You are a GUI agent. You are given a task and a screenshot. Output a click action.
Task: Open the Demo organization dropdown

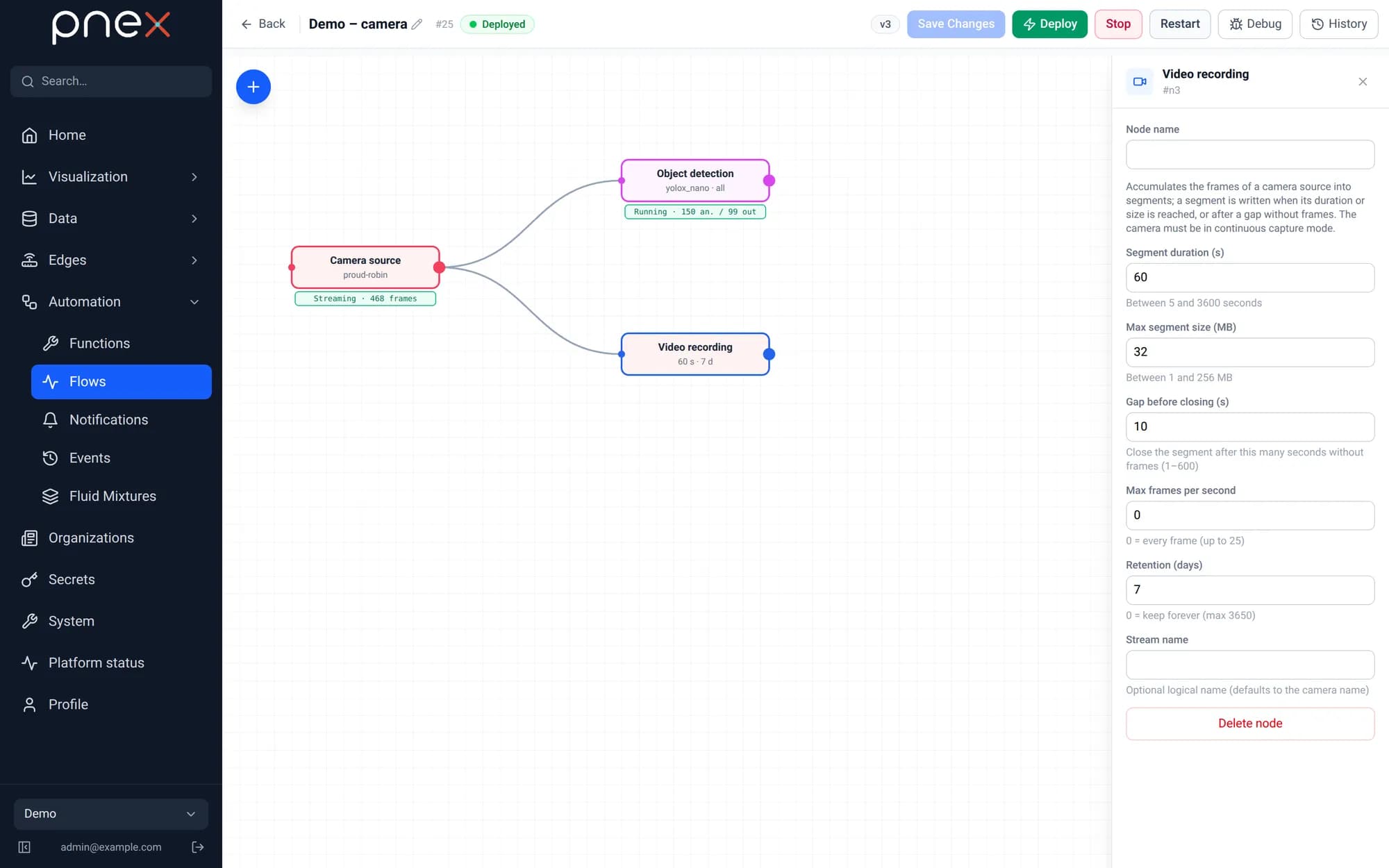point(111,814)
